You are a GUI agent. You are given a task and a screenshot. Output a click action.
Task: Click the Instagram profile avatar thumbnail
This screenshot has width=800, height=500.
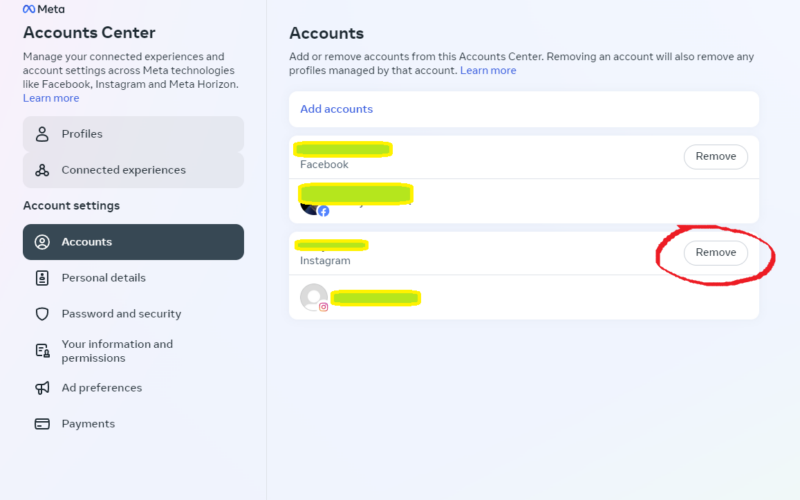[314, 297]
